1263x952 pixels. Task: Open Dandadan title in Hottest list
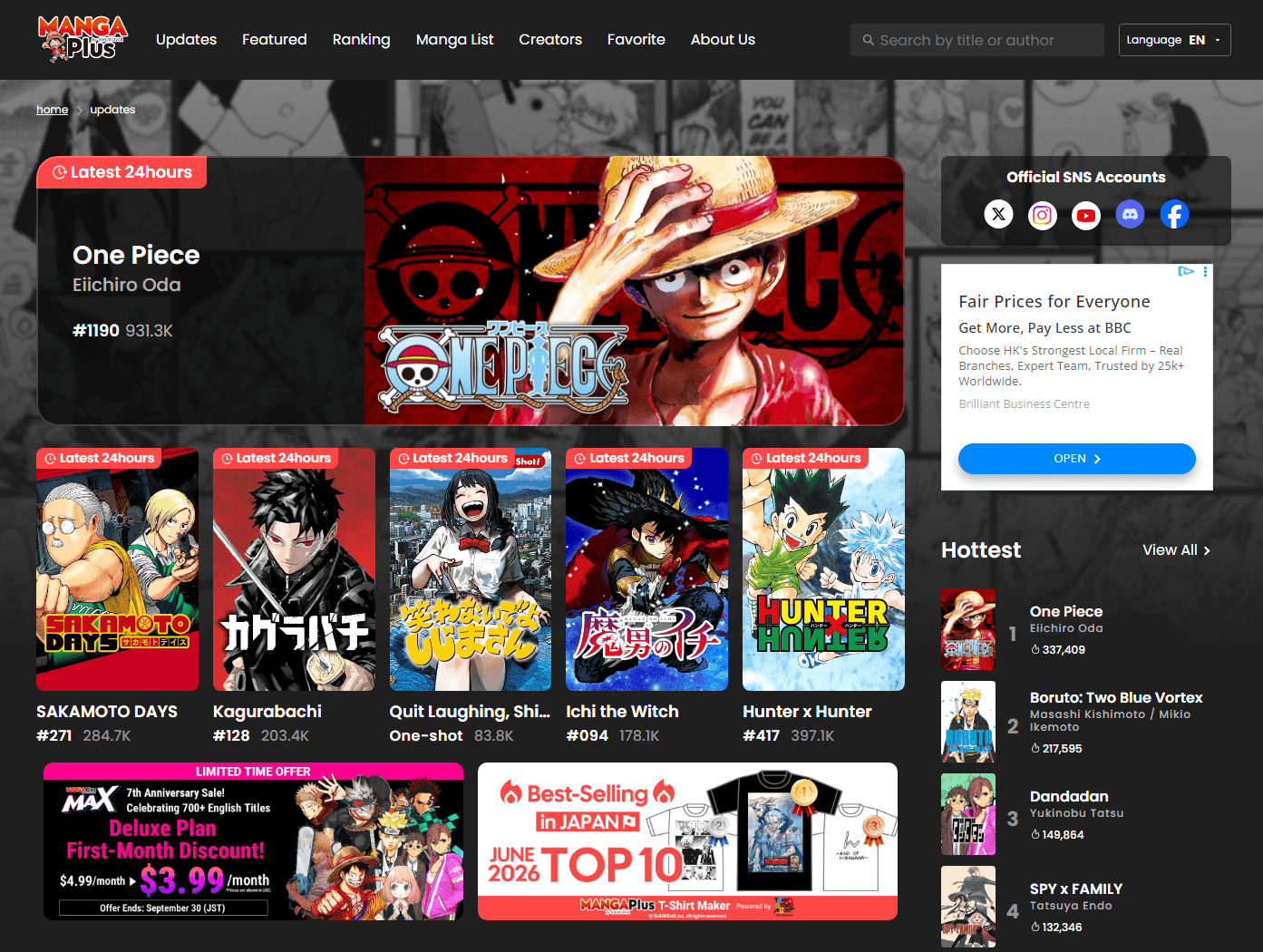[x=1069, y=796]
